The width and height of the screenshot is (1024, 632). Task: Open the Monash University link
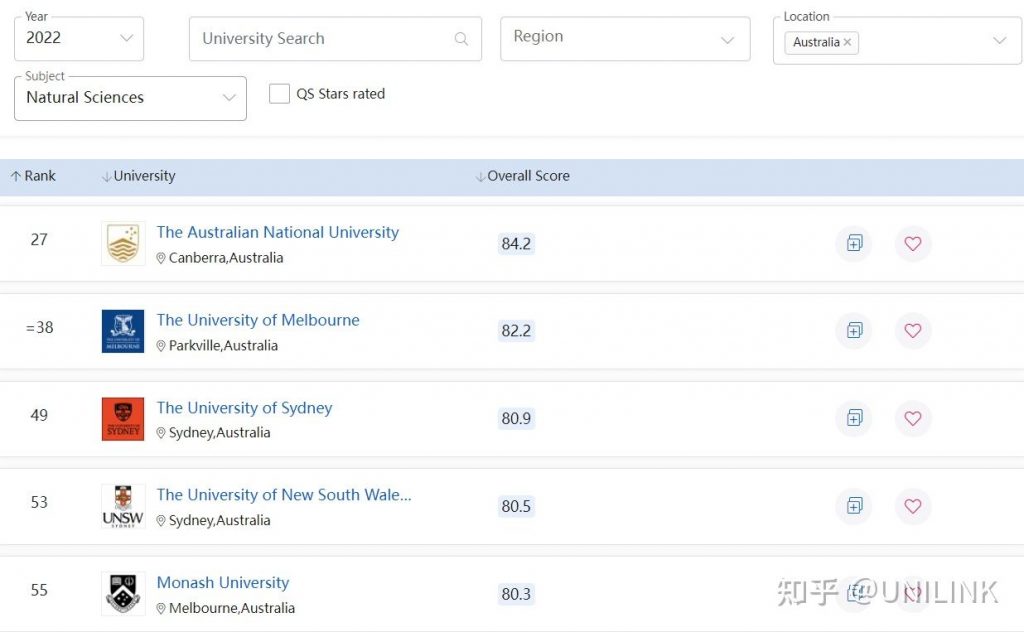[223, 583]
